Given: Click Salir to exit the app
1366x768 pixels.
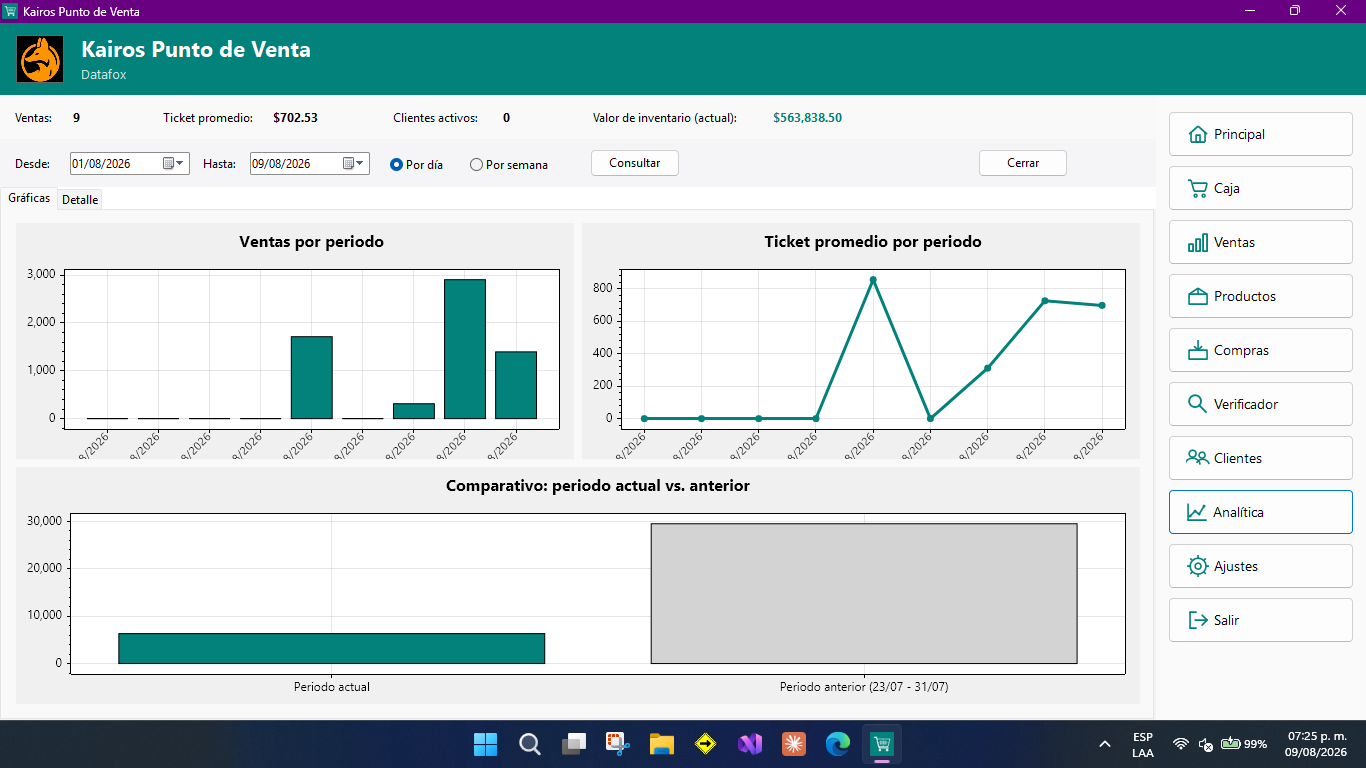Looking at the screenshot, I should (x=1260, y=620).
